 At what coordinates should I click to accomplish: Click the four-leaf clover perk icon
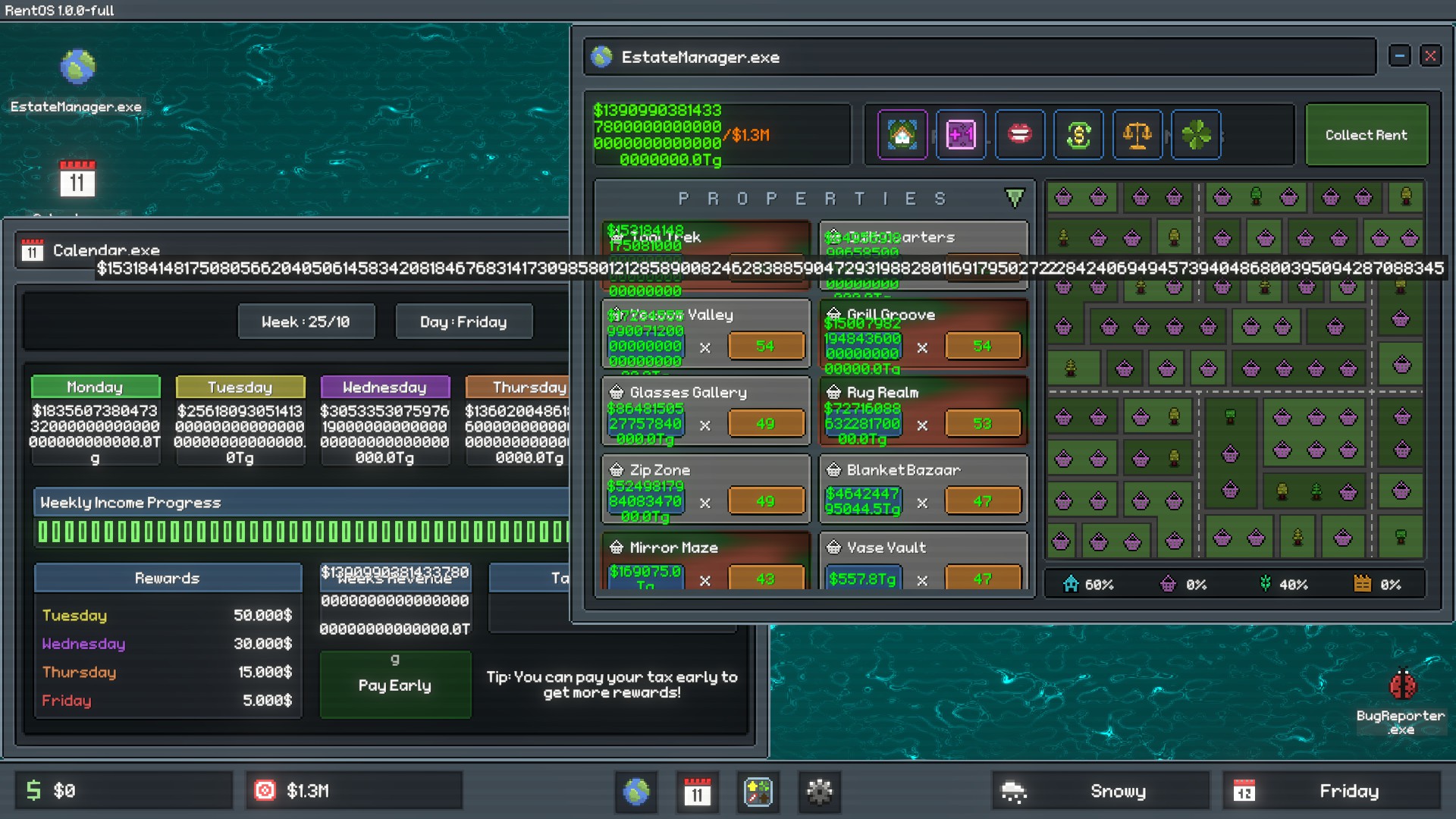click(x=1196, y=135)
